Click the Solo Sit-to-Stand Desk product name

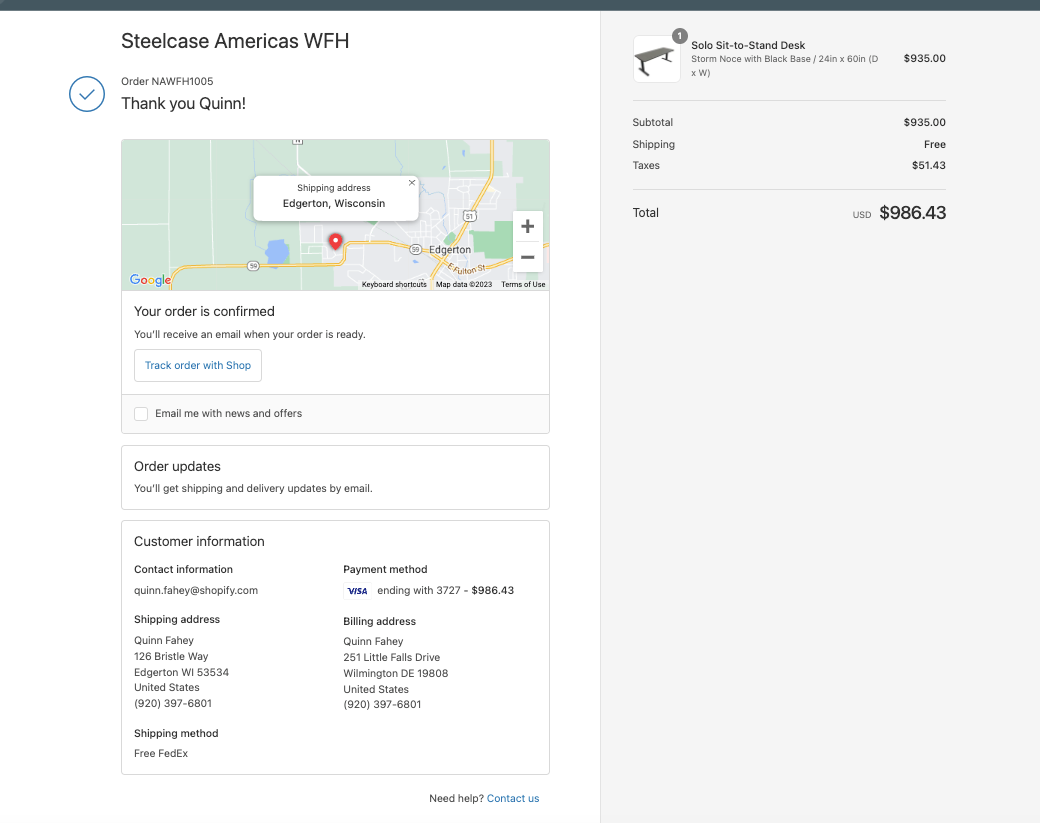[748, 45]
